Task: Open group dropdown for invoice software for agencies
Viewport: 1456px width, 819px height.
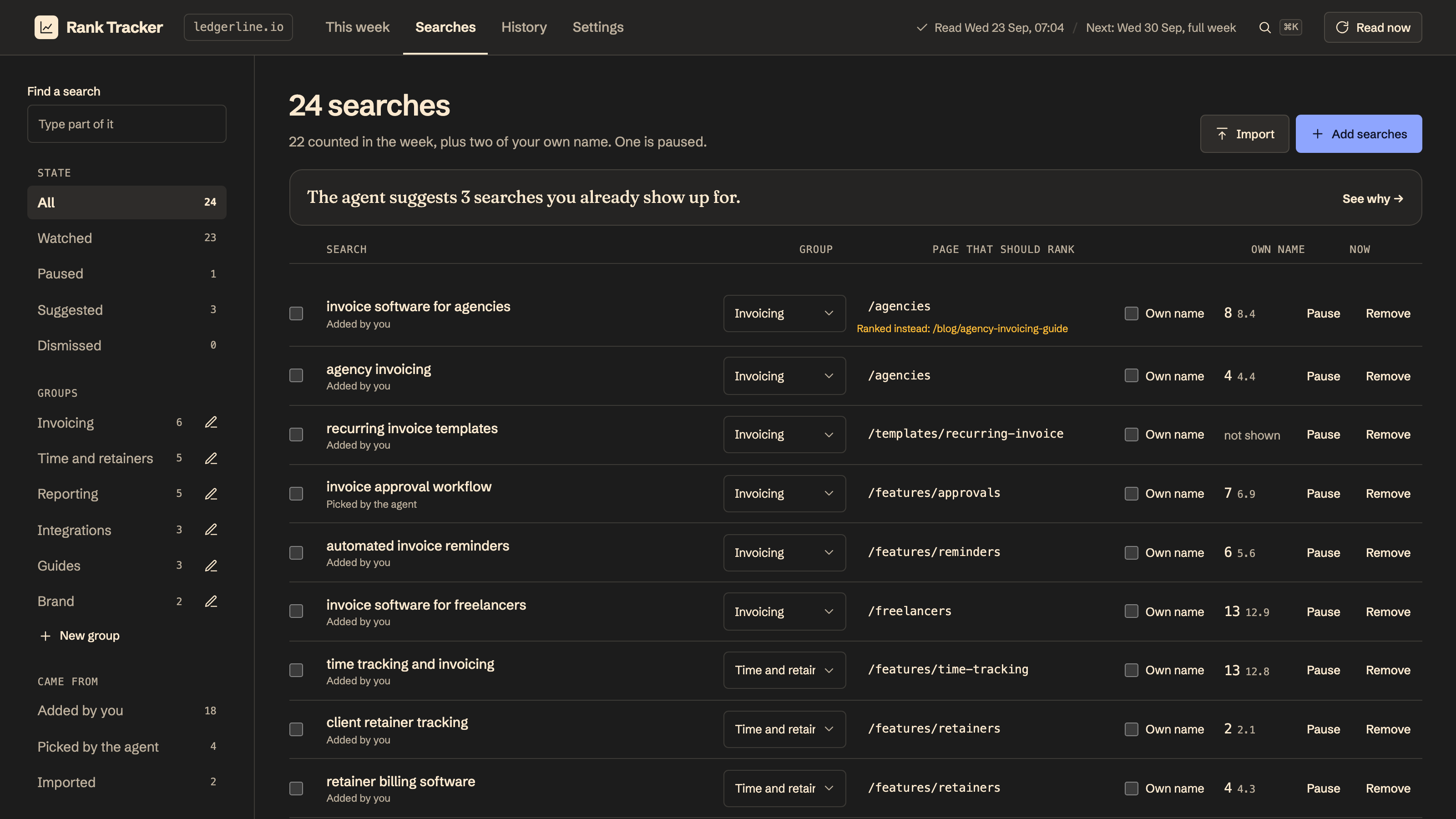Action: tap(784, 313)
